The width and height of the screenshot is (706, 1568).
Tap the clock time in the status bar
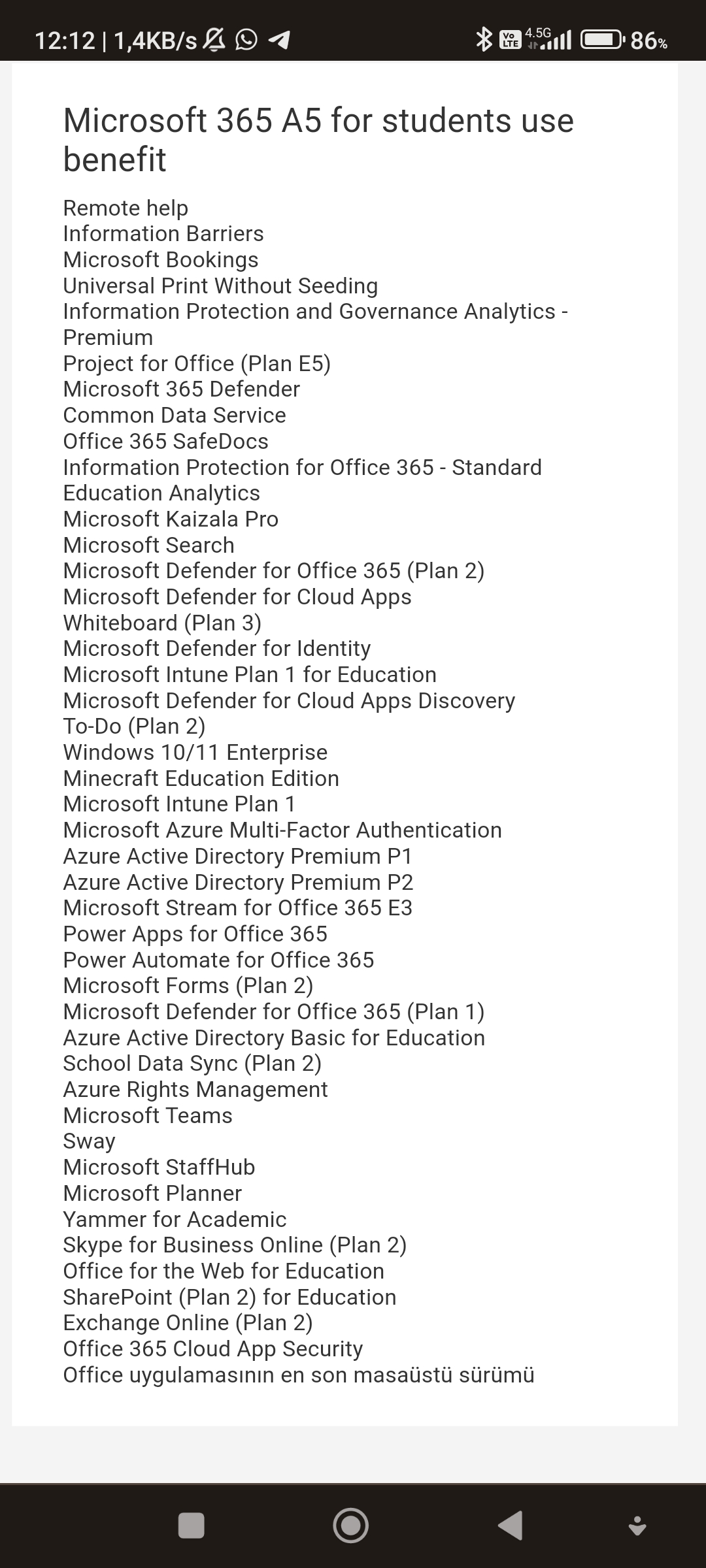pyautogui.click(x=65, y=41)
